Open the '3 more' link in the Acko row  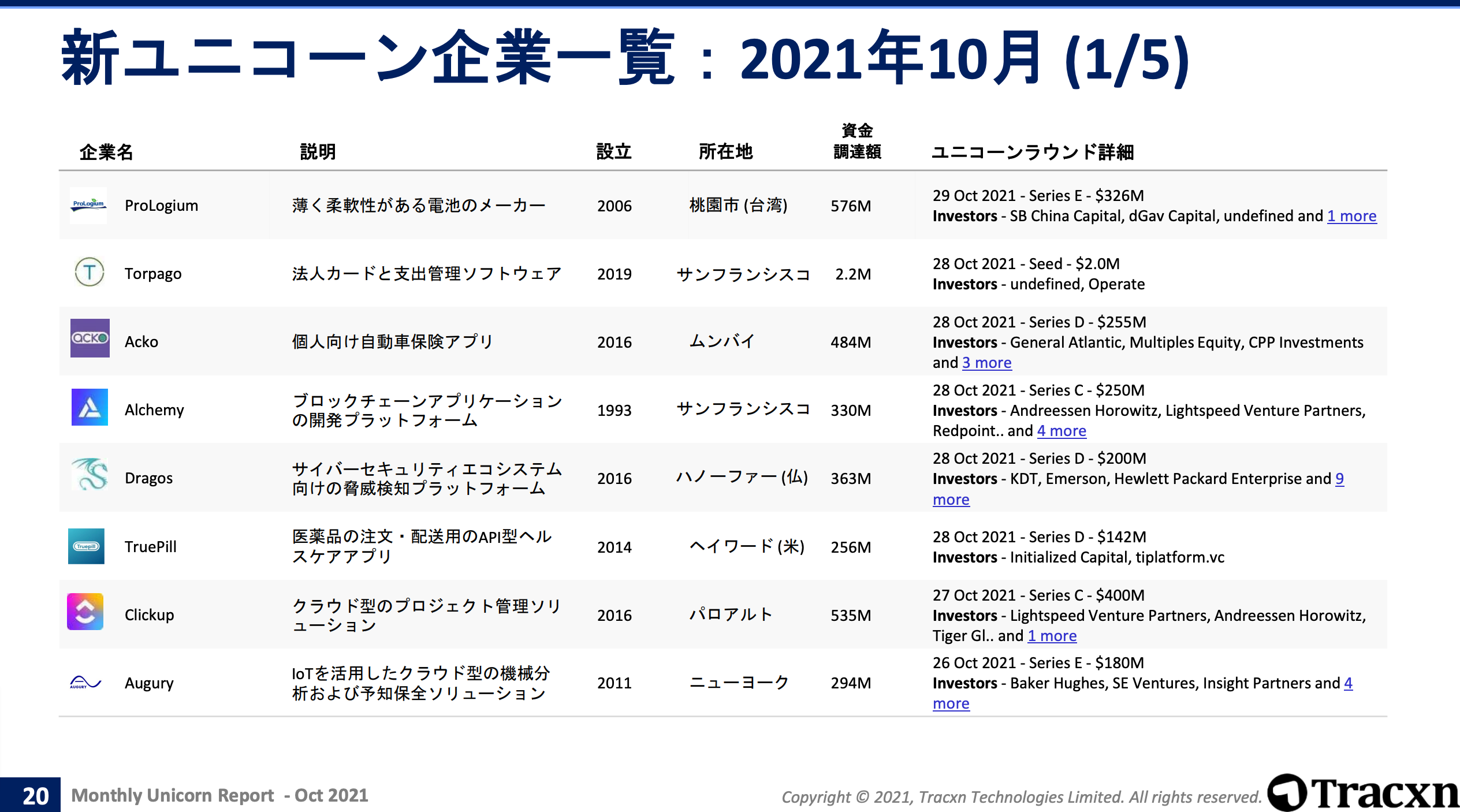pyautogui.click(x=986, y=363)
